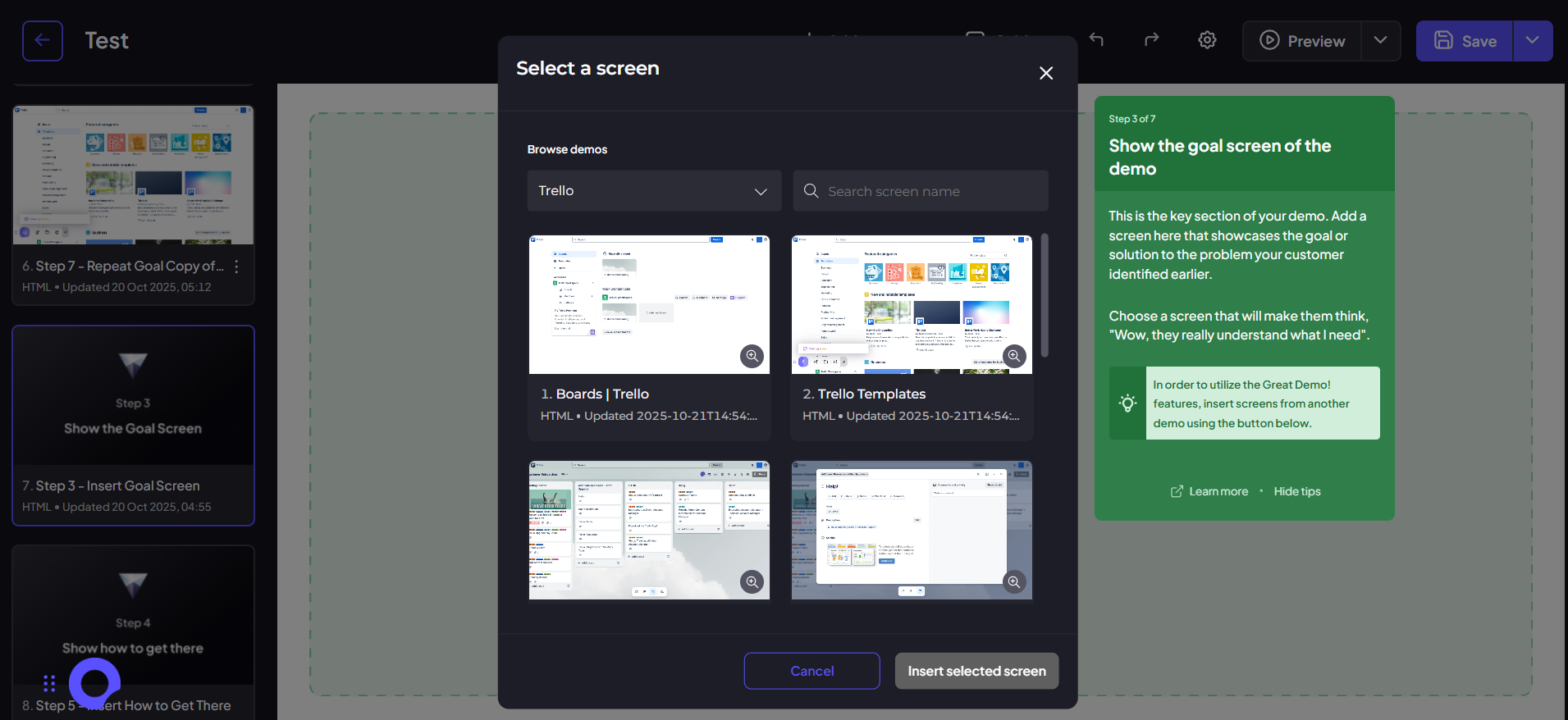Screen dimensions: 1568x720
Task: Zoom the card dialog thumbnail magnifier
Action: click(1014, 581)
